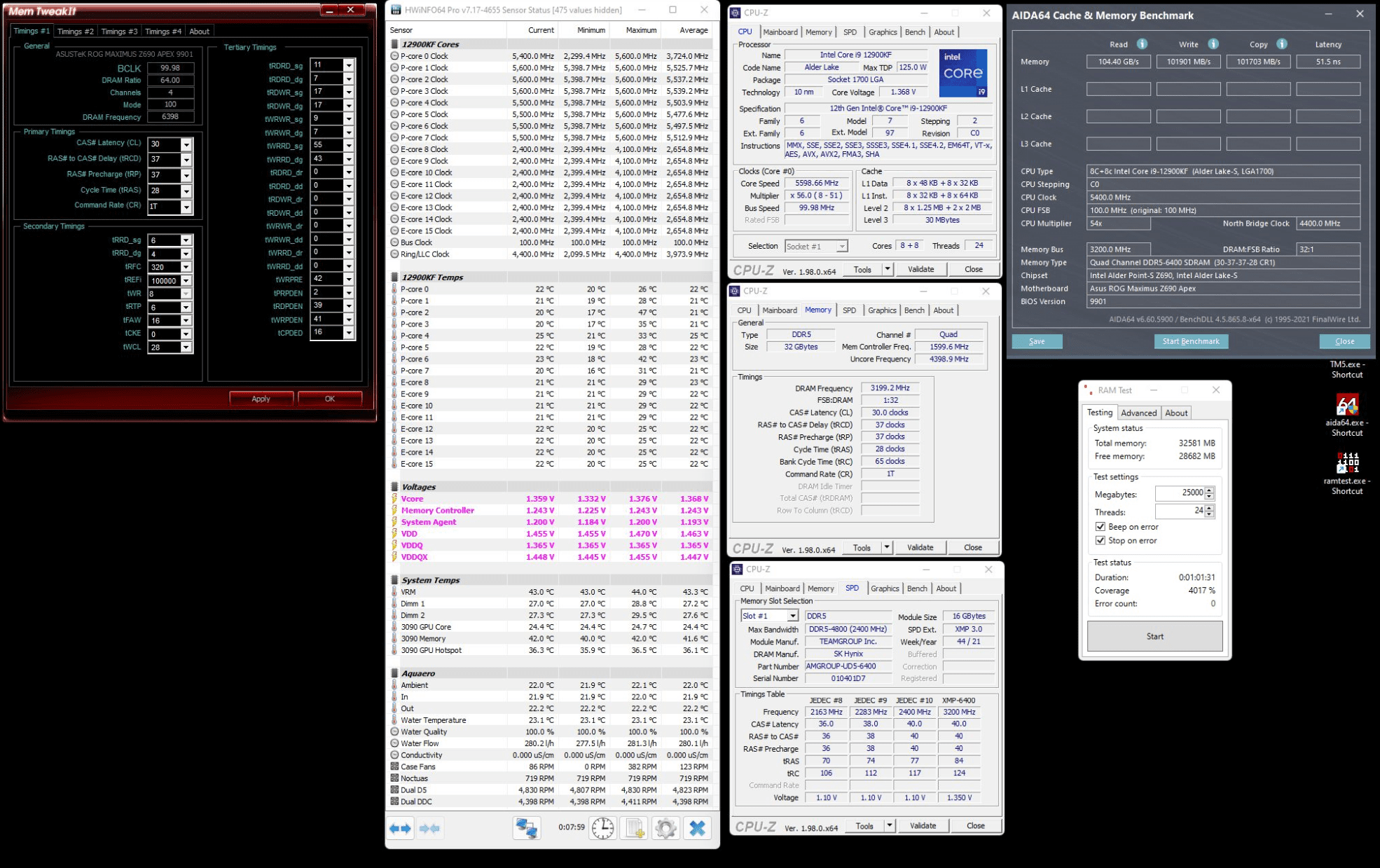Open CAS# Latency (CL) dropdown
The height and width of the screenshot is (868, 1380).
coord(186,144)
